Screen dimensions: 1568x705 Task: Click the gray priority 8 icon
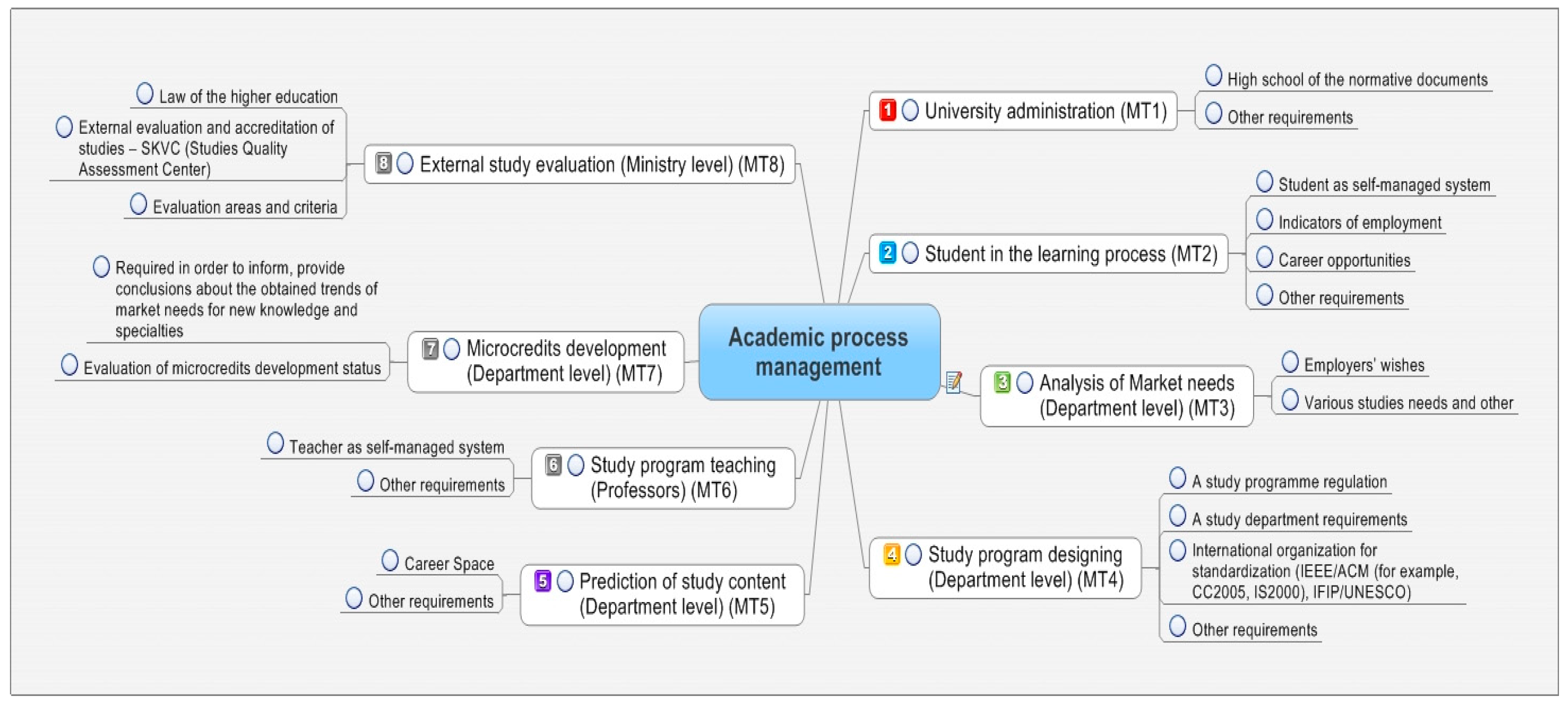383,163
